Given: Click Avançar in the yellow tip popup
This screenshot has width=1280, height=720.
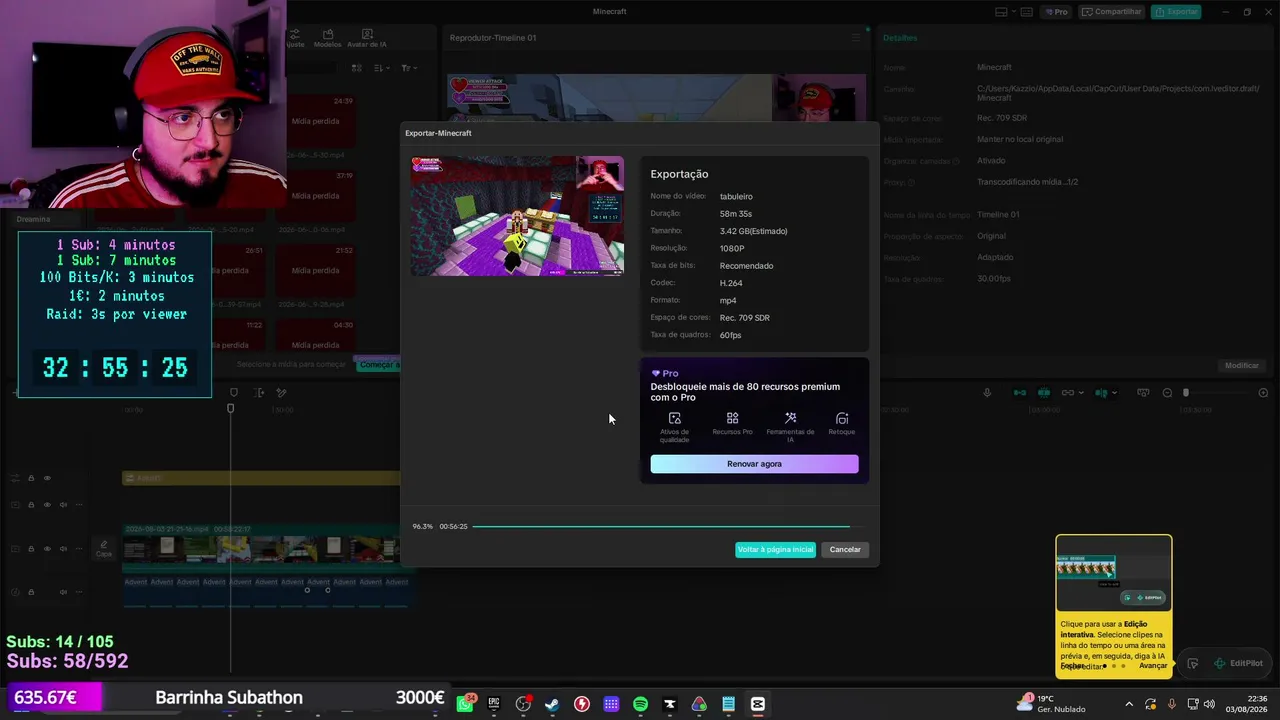Looking at the screenshot, I should (x=1153, y=666).
